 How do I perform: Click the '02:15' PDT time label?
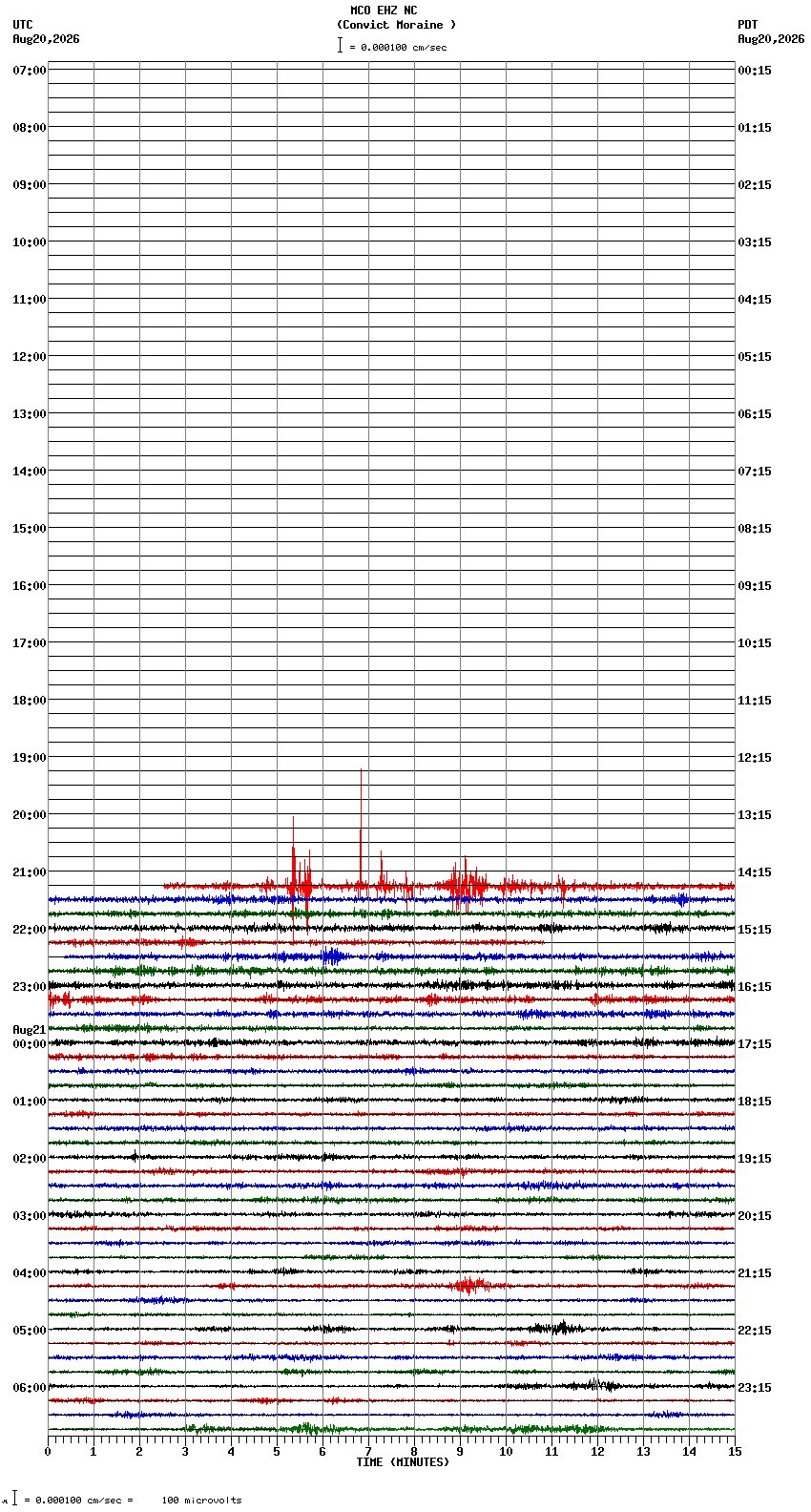click(755, 185)
